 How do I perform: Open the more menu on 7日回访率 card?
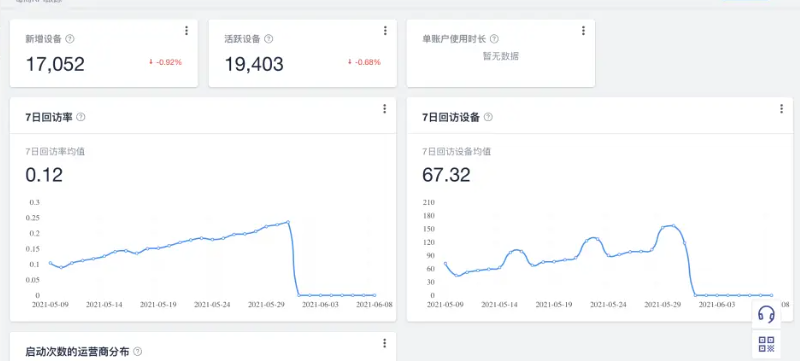(x=384, y=109)
